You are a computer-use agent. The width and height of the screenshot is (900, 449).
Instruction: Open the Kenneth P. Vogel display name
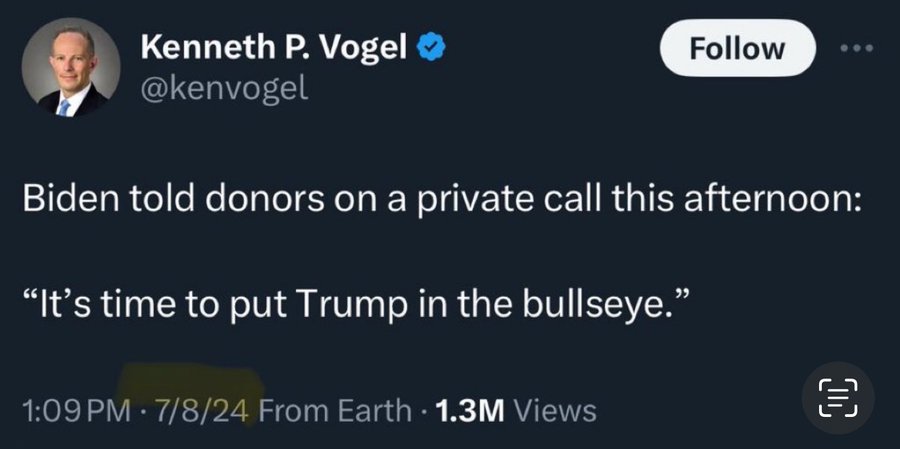tap(273, 47)
